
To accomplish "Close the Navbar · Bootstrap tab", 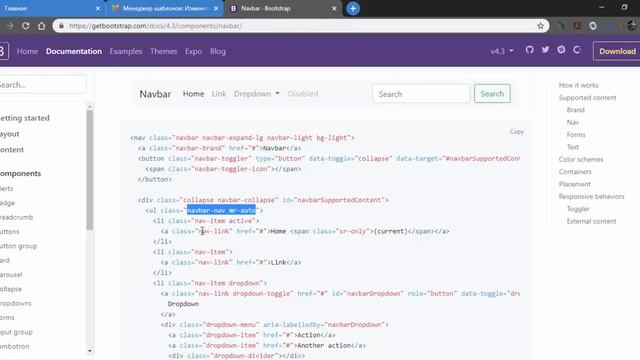I will tap(334, 8).
